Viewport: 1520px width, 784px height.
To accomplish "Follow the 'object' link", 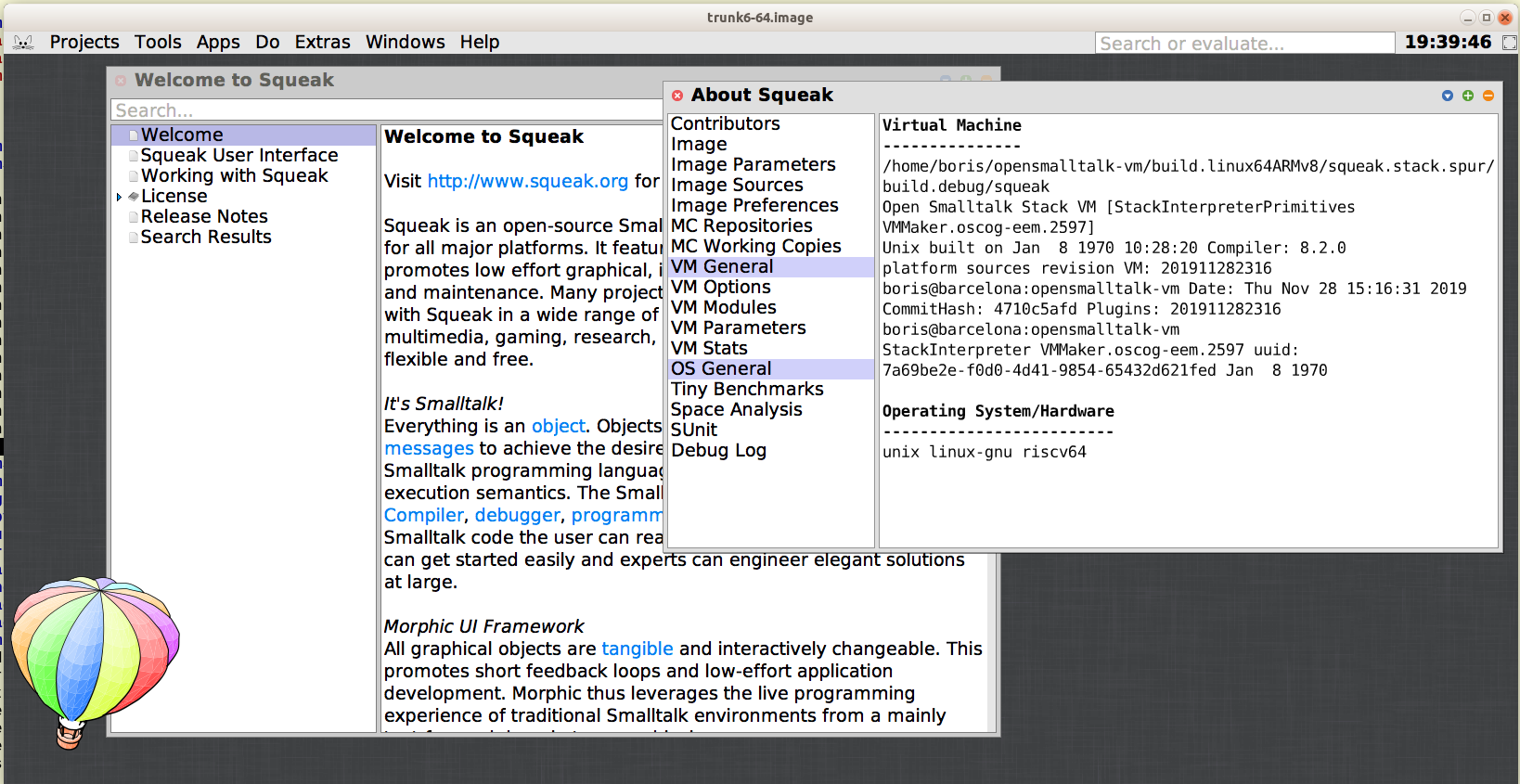I will 559,426.
